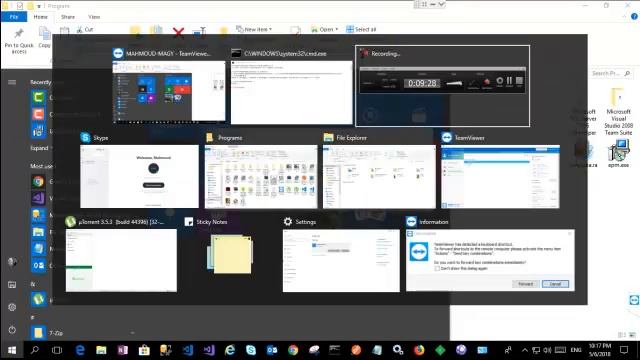This screenshot has height=360, width=640.
Task: Open Microsoft Store taskbar icon
Action: (x=144, y=350)
